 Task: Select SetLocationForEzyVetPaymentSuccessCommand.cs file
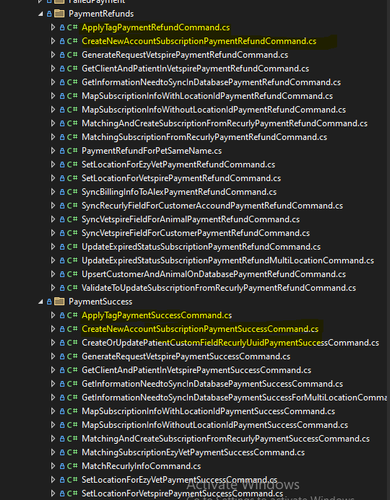[x=179, y=480]
